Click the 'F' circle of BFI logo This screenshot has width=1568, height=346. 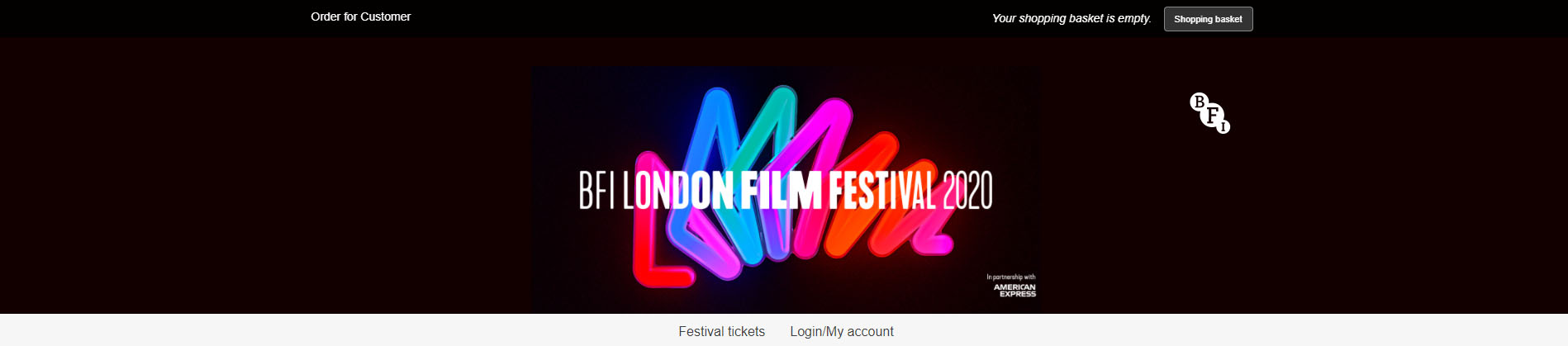coord(1212,115)
